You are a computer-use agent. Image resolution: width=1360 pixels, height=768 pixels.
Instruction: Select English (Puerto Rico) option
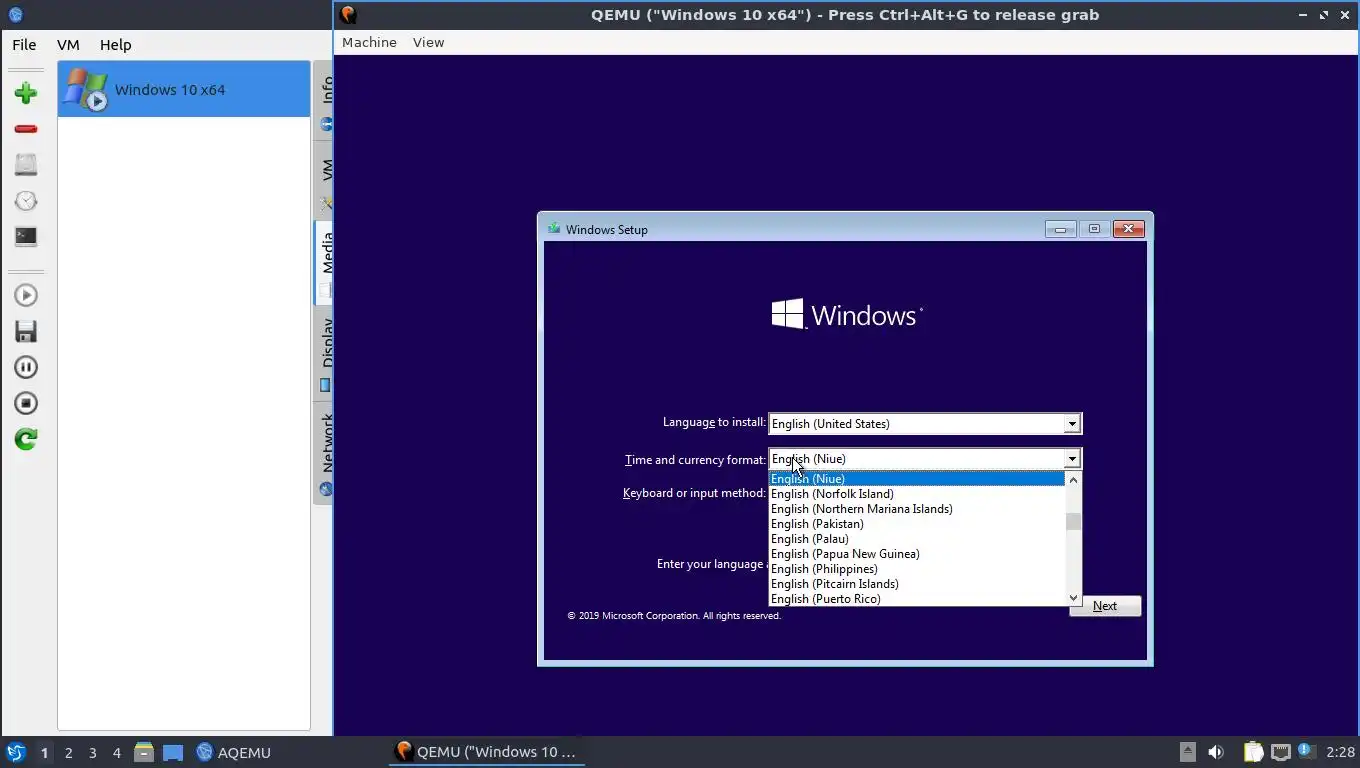(917, 599)
